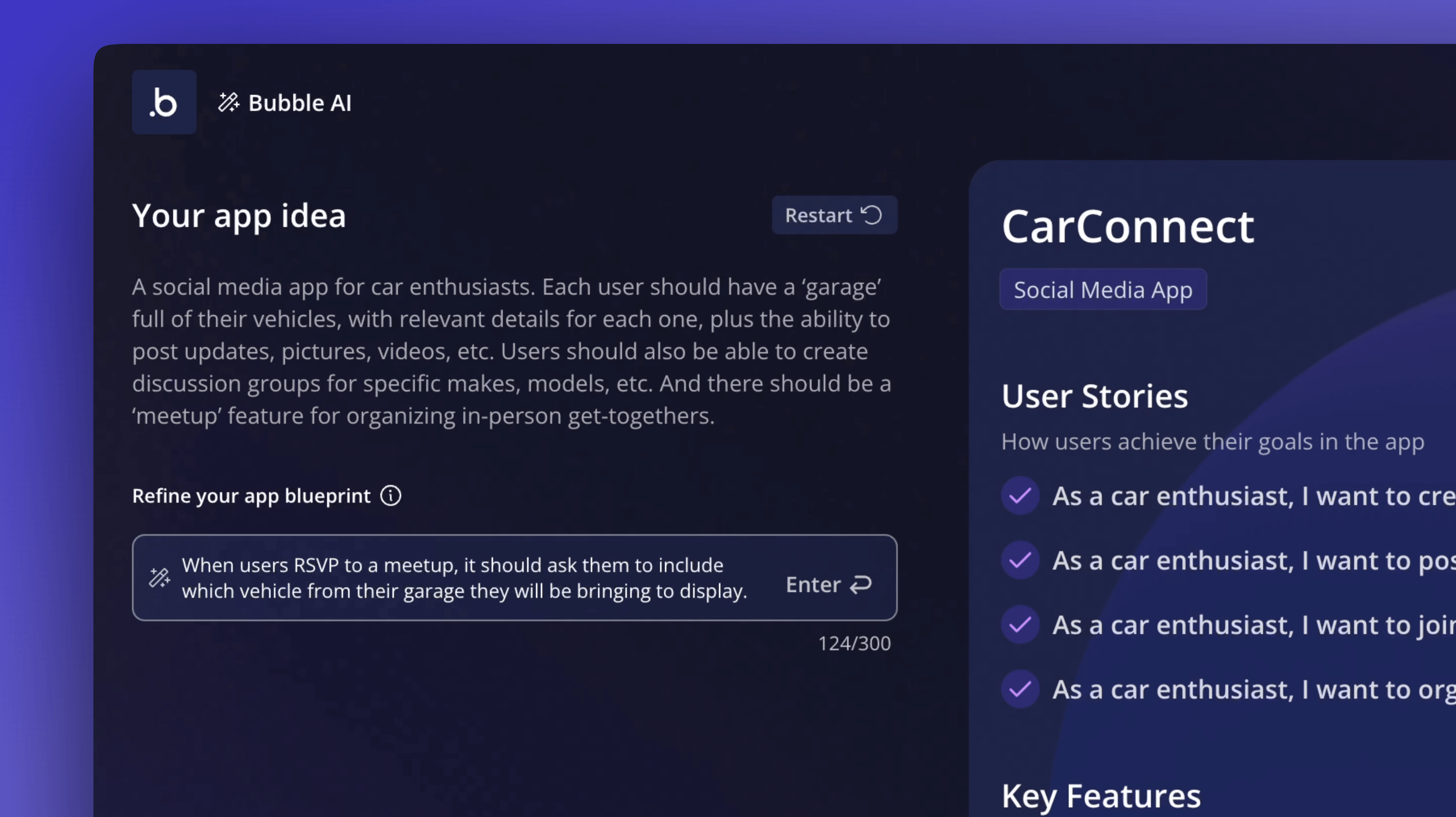
Task: Click the User Stories section heading
Action: (x=1094, y=396)
